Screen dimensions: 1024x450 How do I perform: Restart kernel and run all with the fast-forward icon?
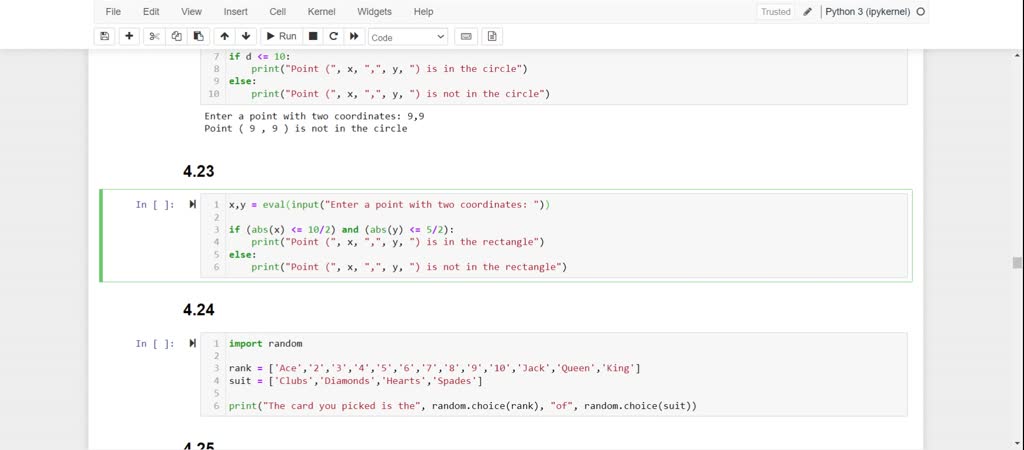pos(354,37)
